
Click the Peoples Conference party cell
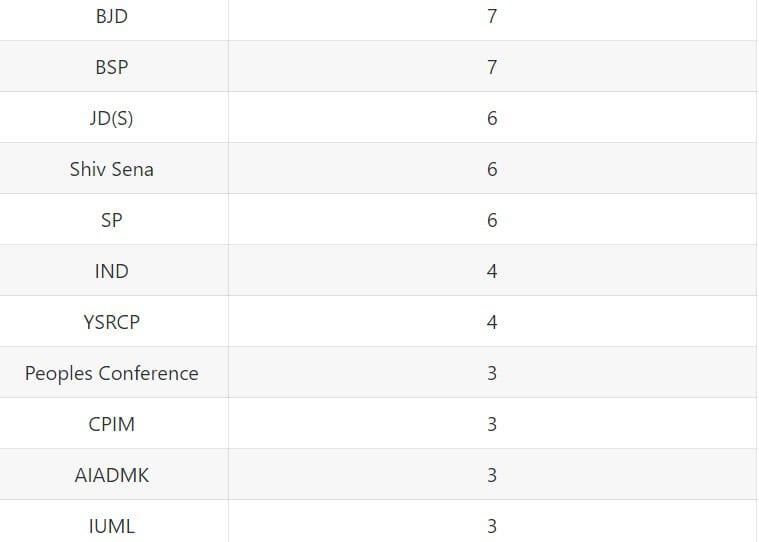[112, 373]
